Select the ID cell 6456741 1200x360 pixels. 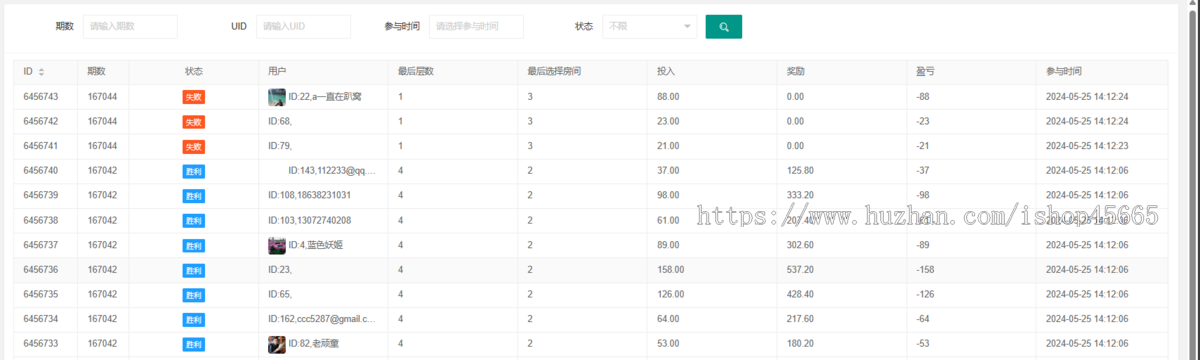coord(41,146)
